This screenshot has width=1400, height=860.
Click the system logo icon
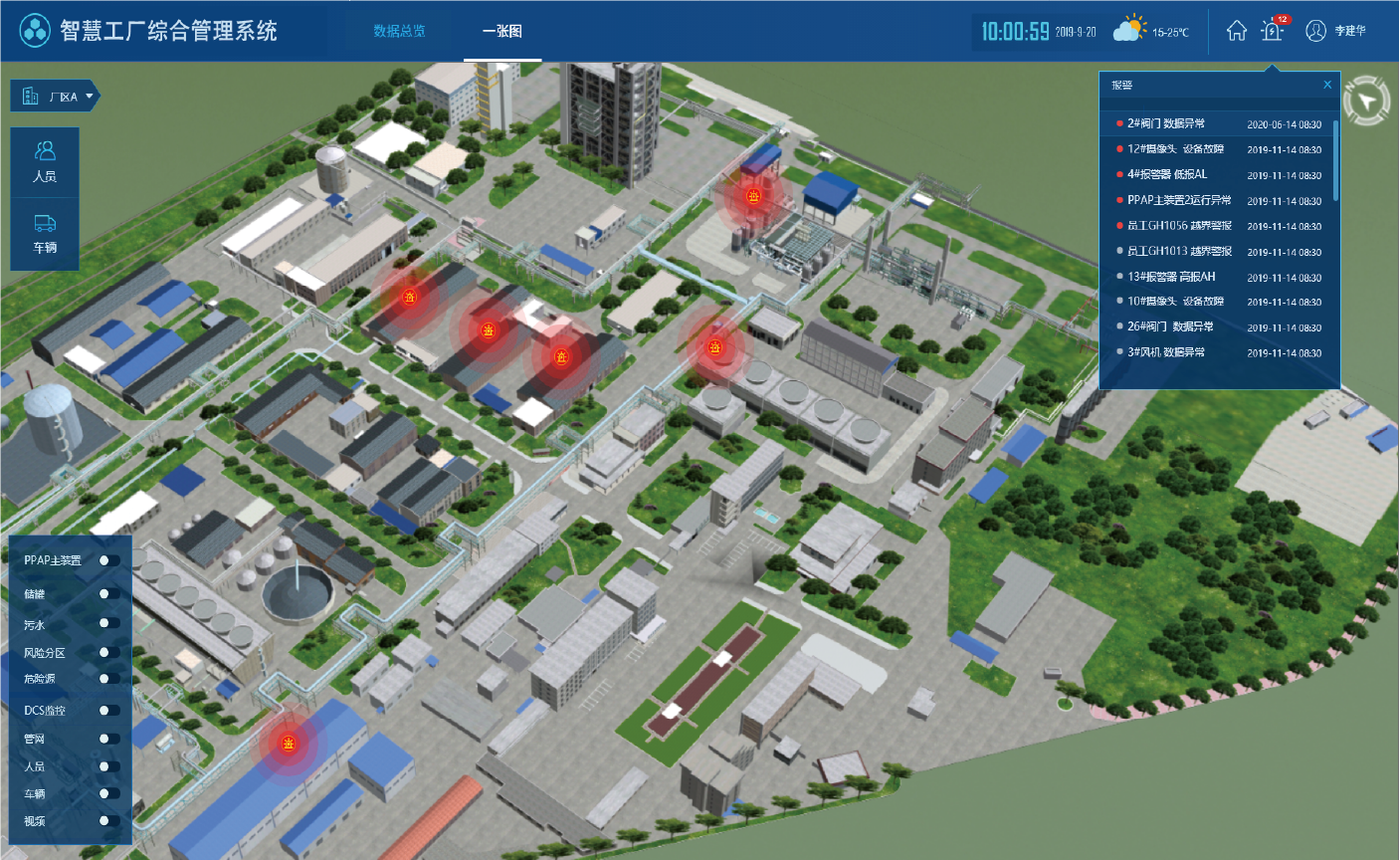point(35,31)
